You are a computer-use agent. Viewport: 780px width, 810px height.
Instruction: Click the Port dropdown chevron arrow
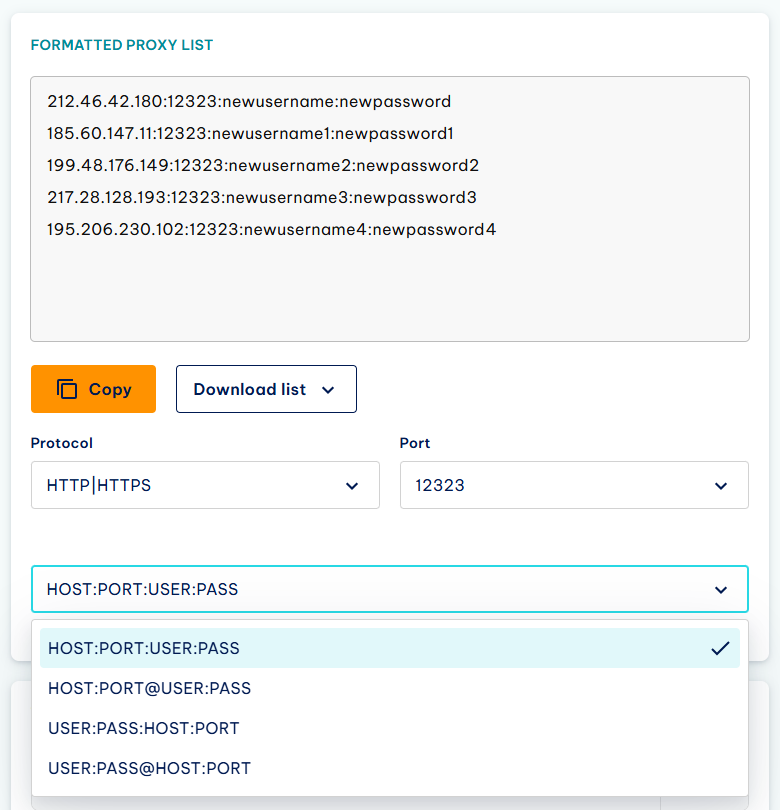721,486
